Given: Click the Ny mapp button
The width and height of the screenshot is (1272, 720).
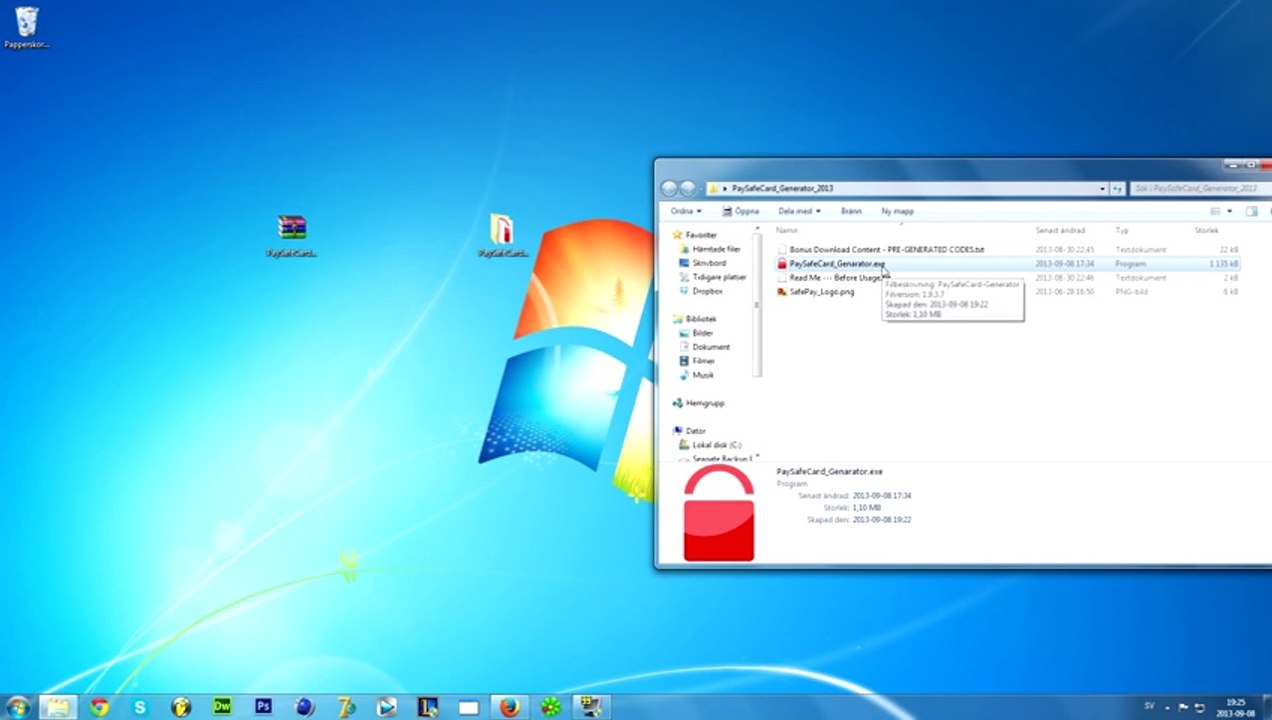Looking at the screenshot, I should (897, 211).
